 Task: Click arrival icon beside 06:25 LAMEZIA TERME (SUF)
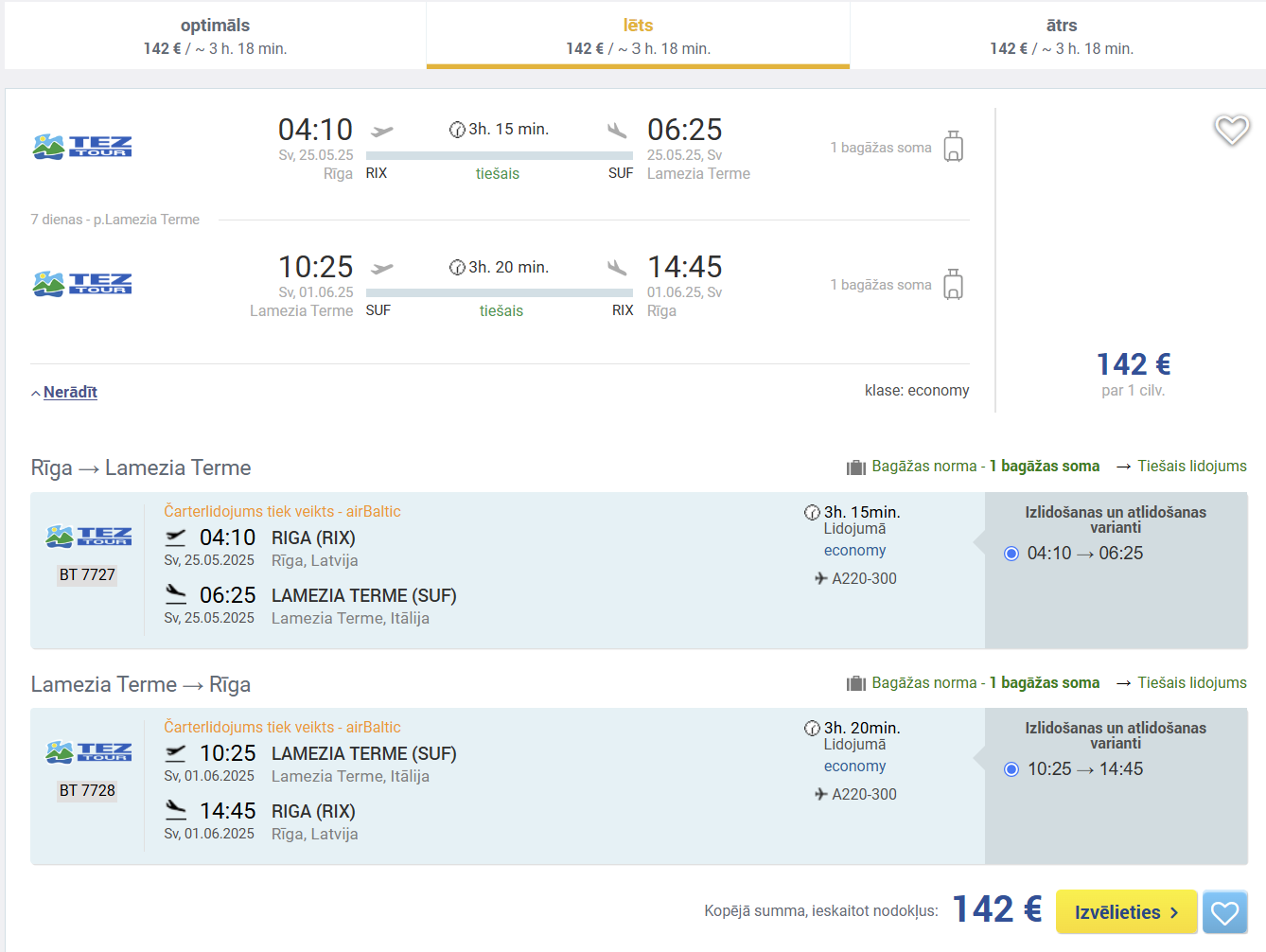point(176,594)
